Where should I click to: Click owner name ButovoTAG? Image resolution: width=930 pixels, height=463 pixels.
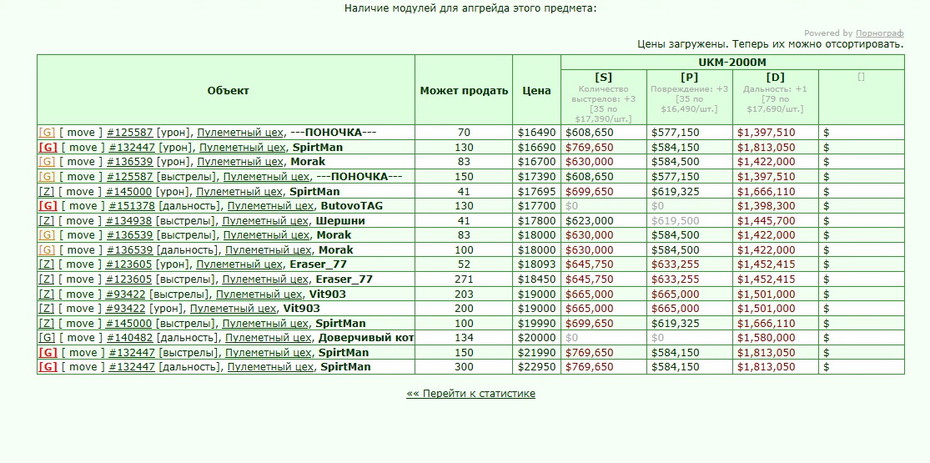352,206
